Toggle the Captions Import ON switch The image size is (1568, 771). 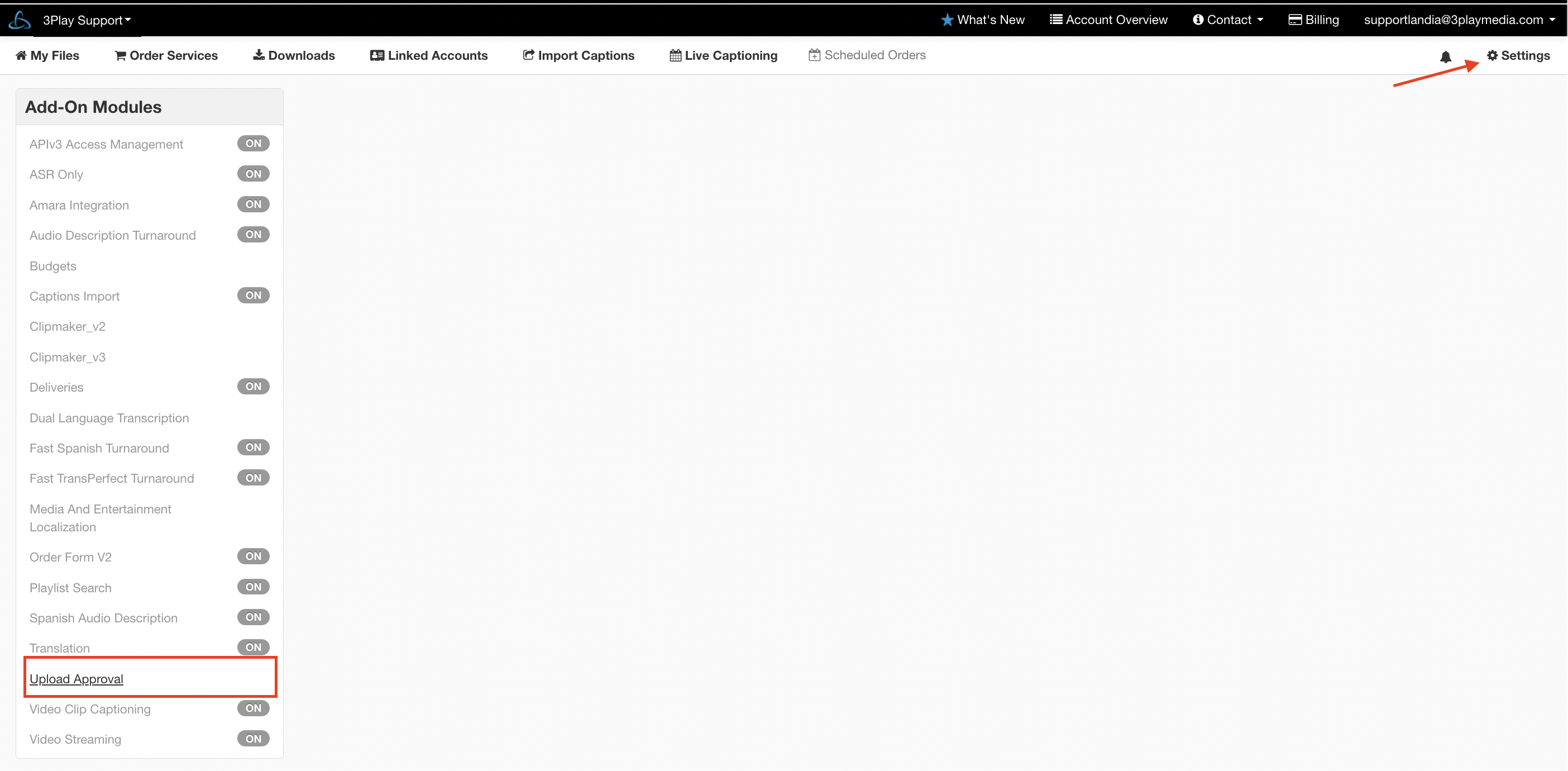click(x=253, y=296)
